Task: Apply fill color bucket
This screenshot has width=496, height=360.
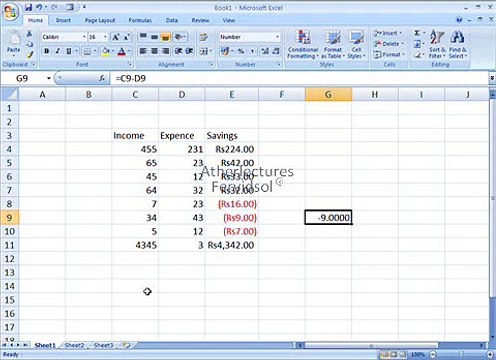Action: (x=106, y=51)
